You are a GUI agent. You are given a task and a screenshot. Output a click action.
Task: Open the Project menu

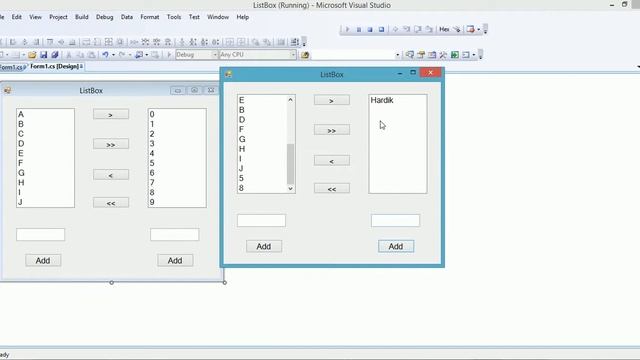[58, 17]
